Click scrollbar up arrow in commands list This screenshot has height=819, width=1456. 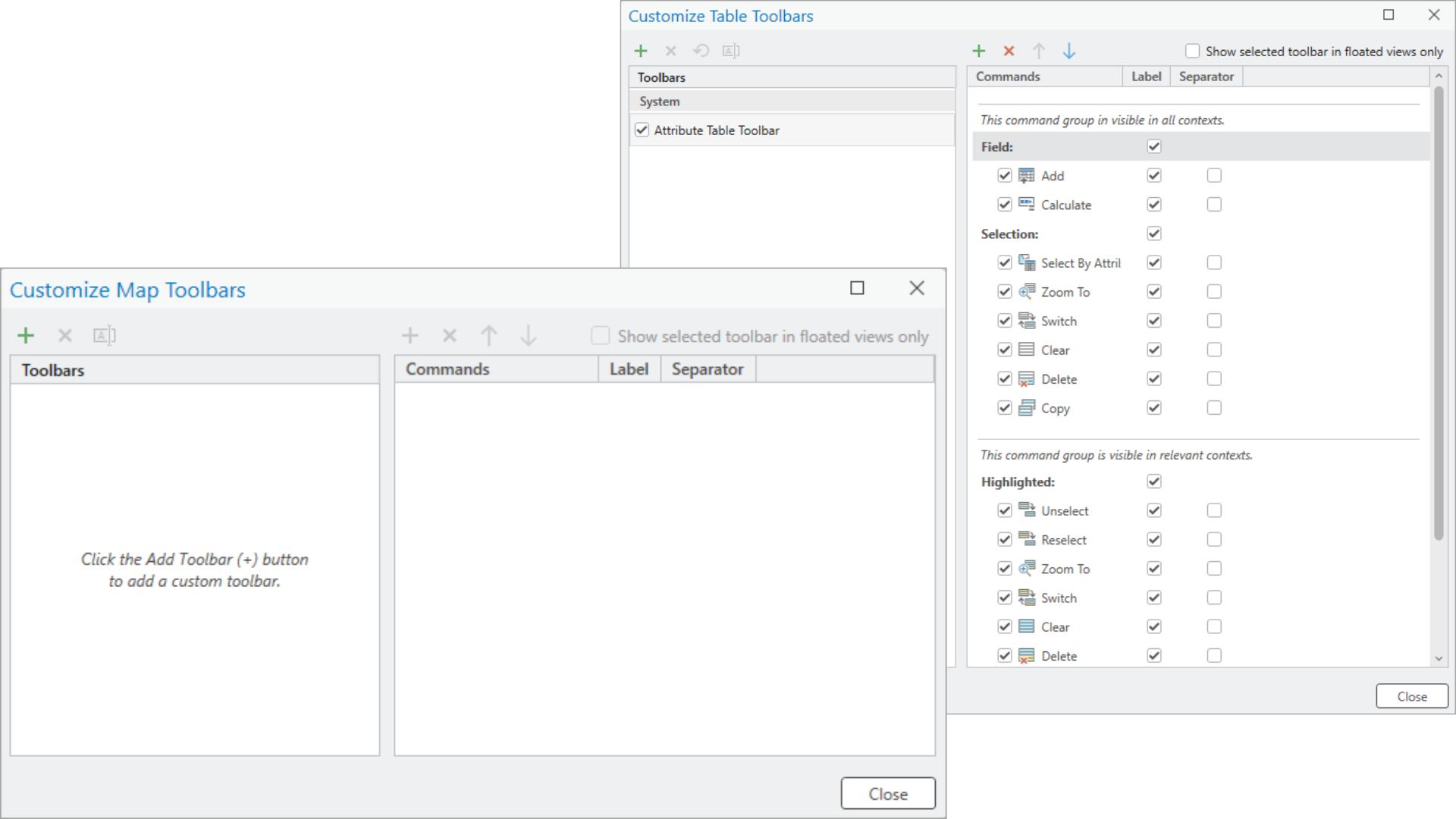coord(1439,76)
